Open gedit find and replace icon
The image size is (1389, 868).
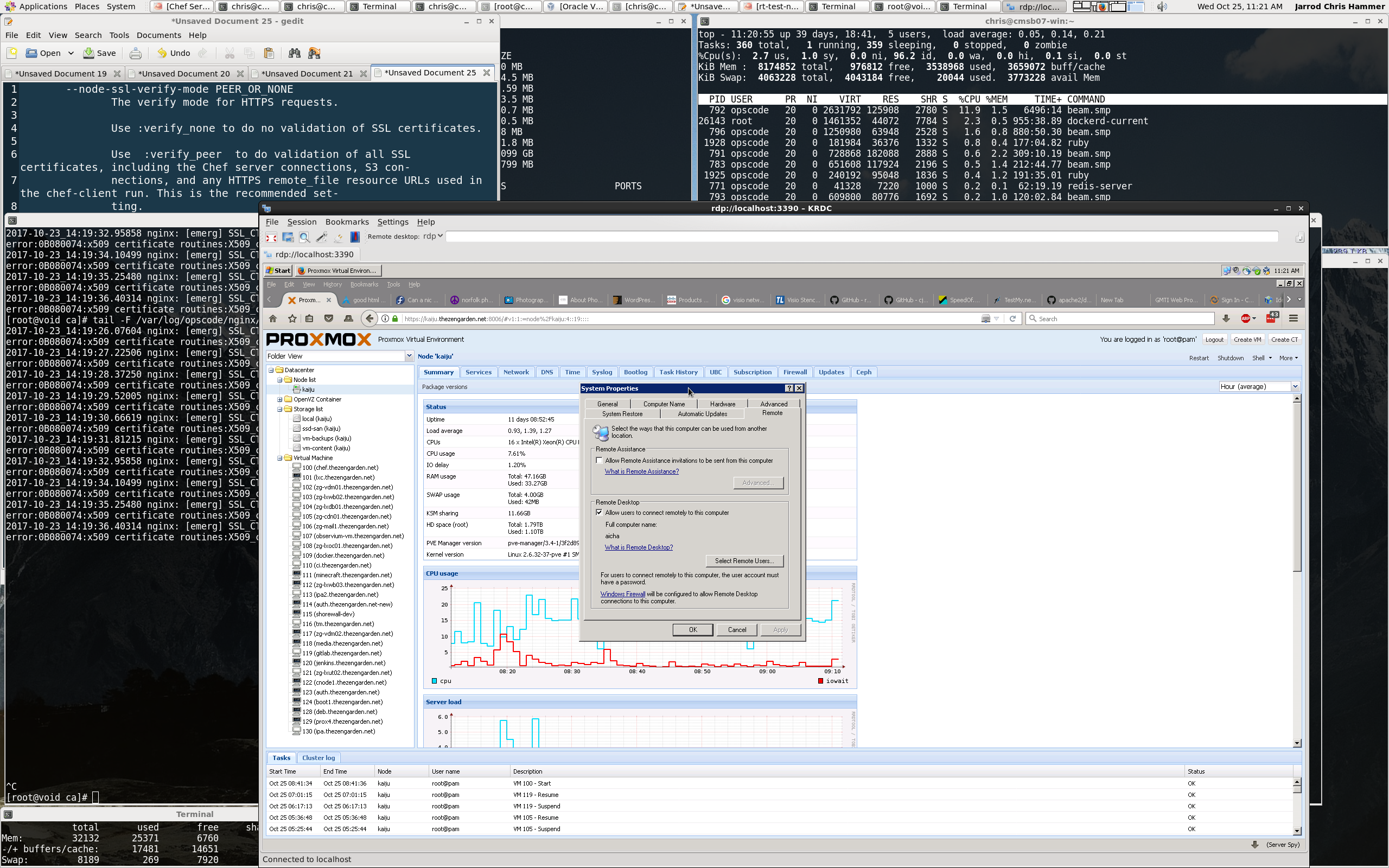tap(314, 53)
